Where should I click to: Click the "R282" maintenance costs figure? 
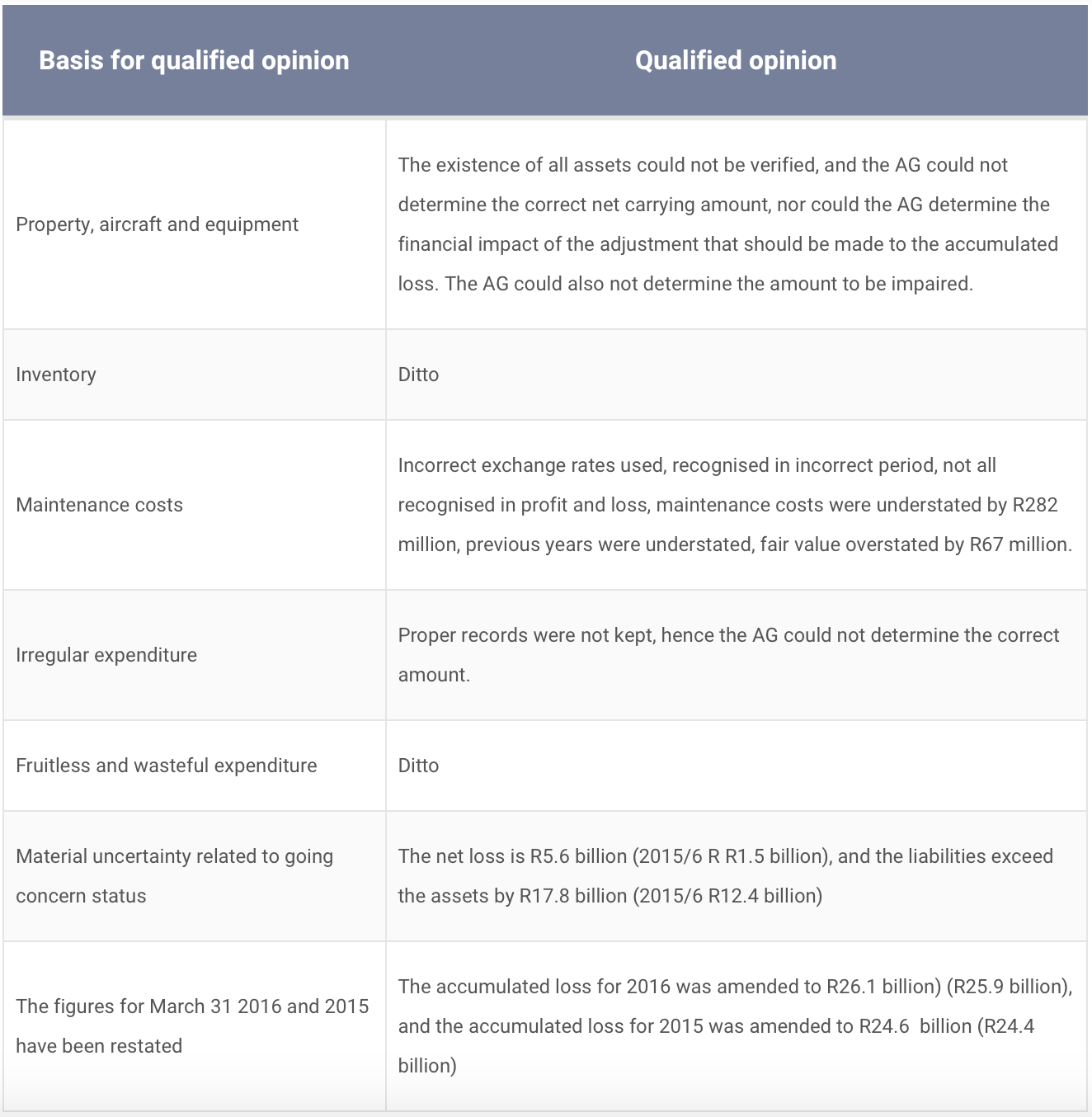1034,505
